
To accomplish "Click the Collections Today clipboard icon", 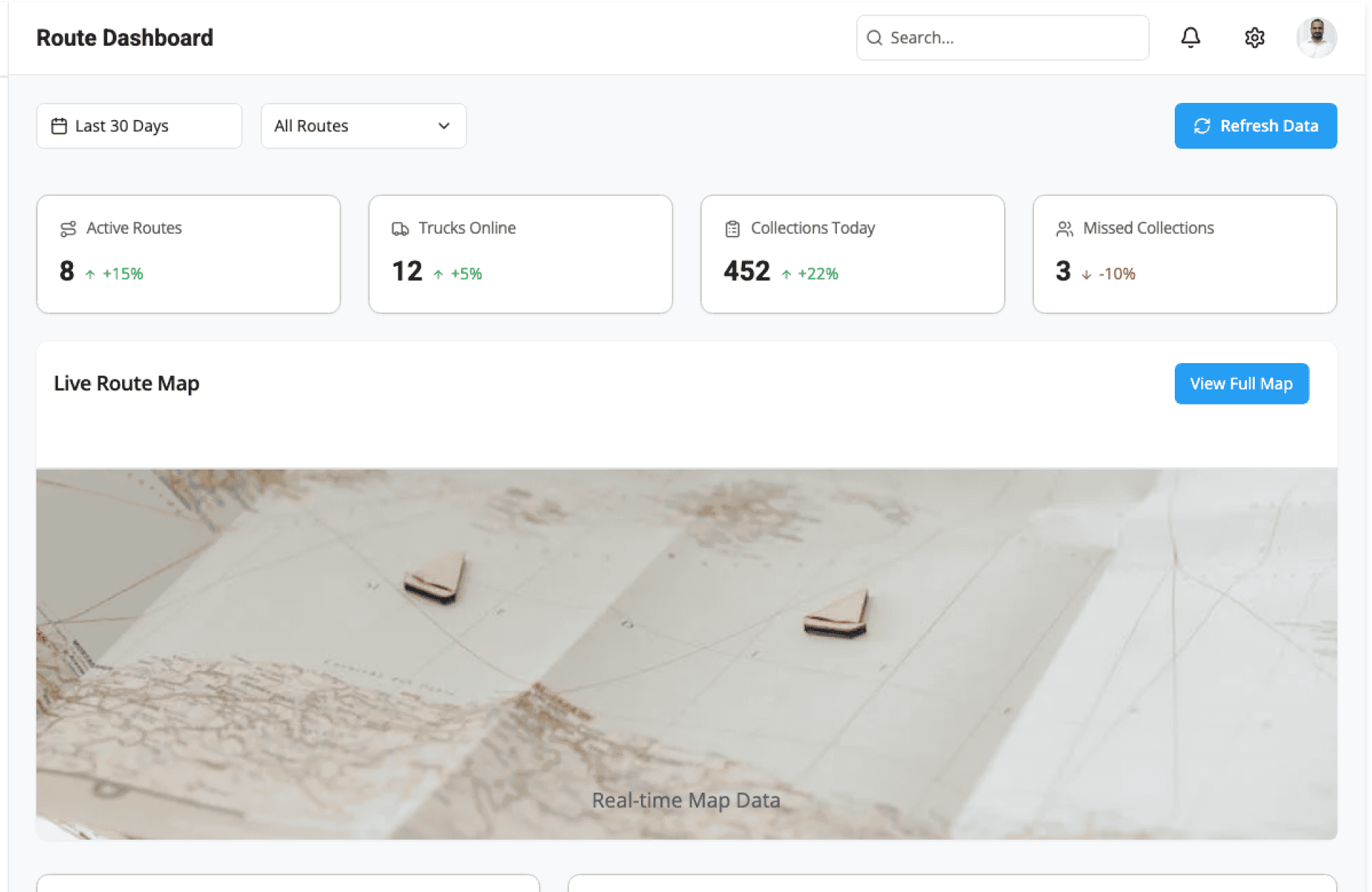I will [732, 229].
